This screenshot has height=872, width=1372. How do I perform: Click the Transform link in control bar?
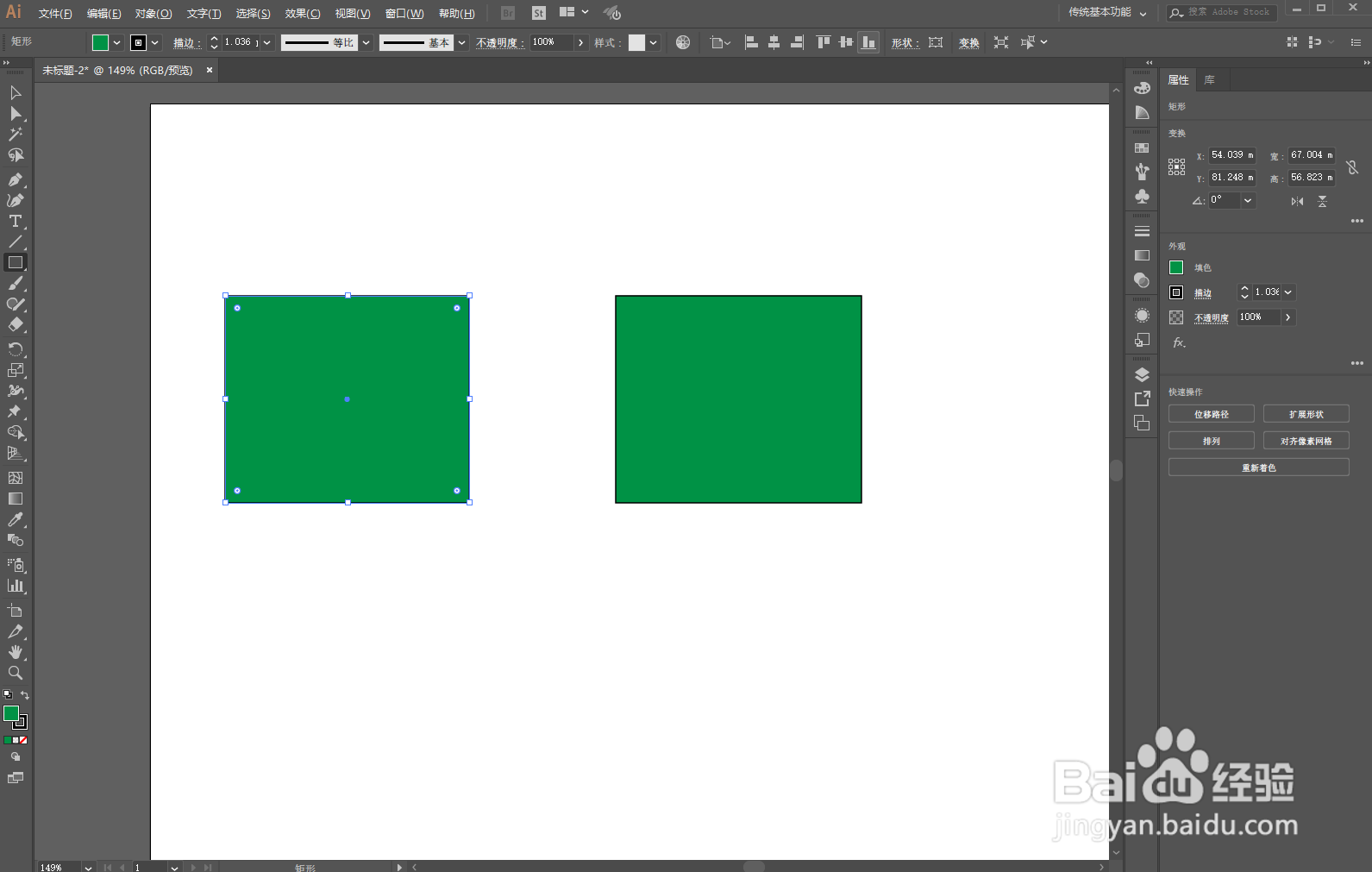(969, 42)
